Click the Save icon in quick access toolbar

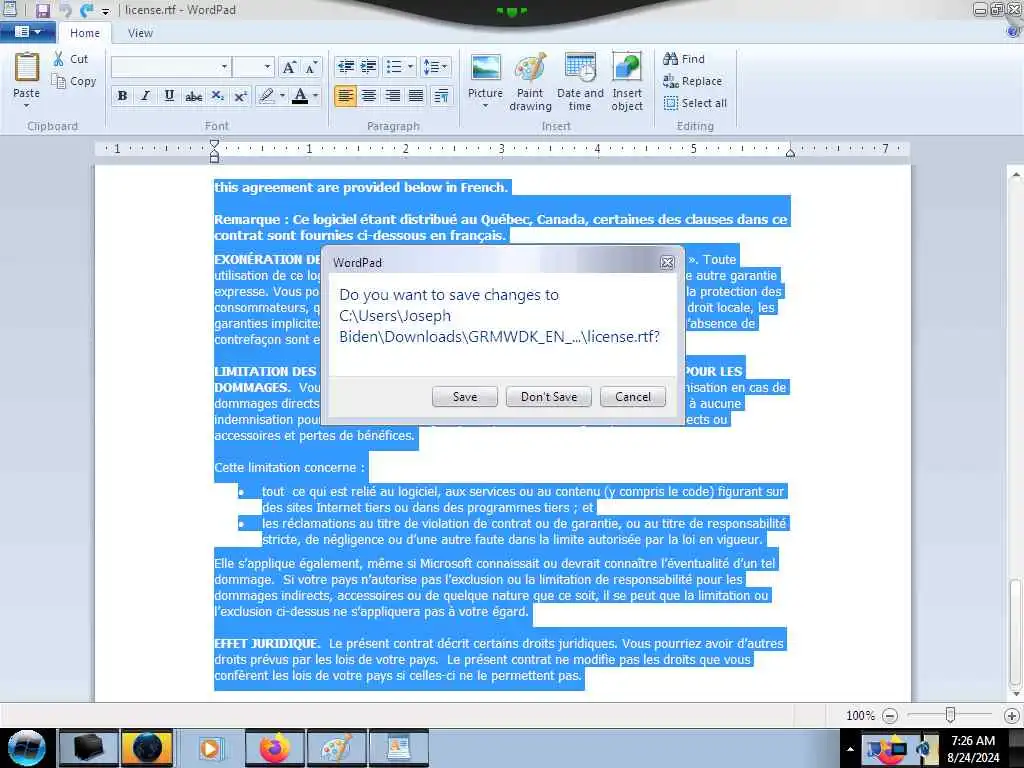point(42,10)
